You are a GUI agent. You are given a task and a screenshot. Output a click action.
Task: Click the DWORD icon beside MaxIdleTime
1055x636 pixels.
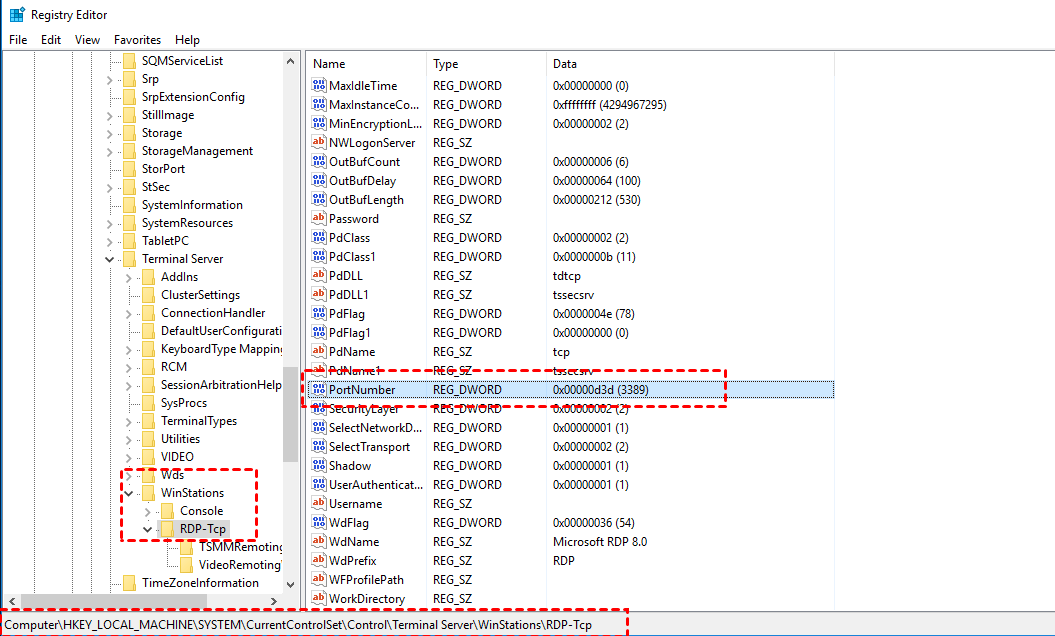[x=316, y=85]
